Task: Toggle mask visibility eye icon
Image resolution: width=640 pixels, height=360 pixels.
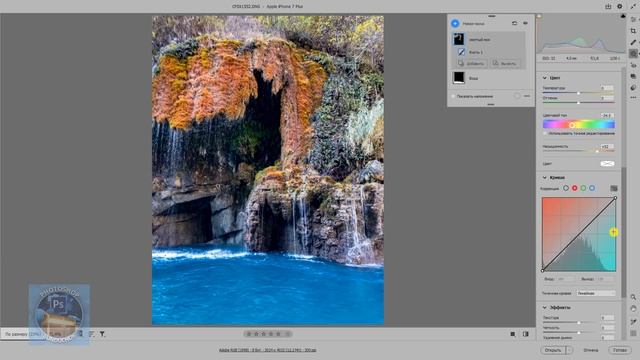Action: (525, 24)
